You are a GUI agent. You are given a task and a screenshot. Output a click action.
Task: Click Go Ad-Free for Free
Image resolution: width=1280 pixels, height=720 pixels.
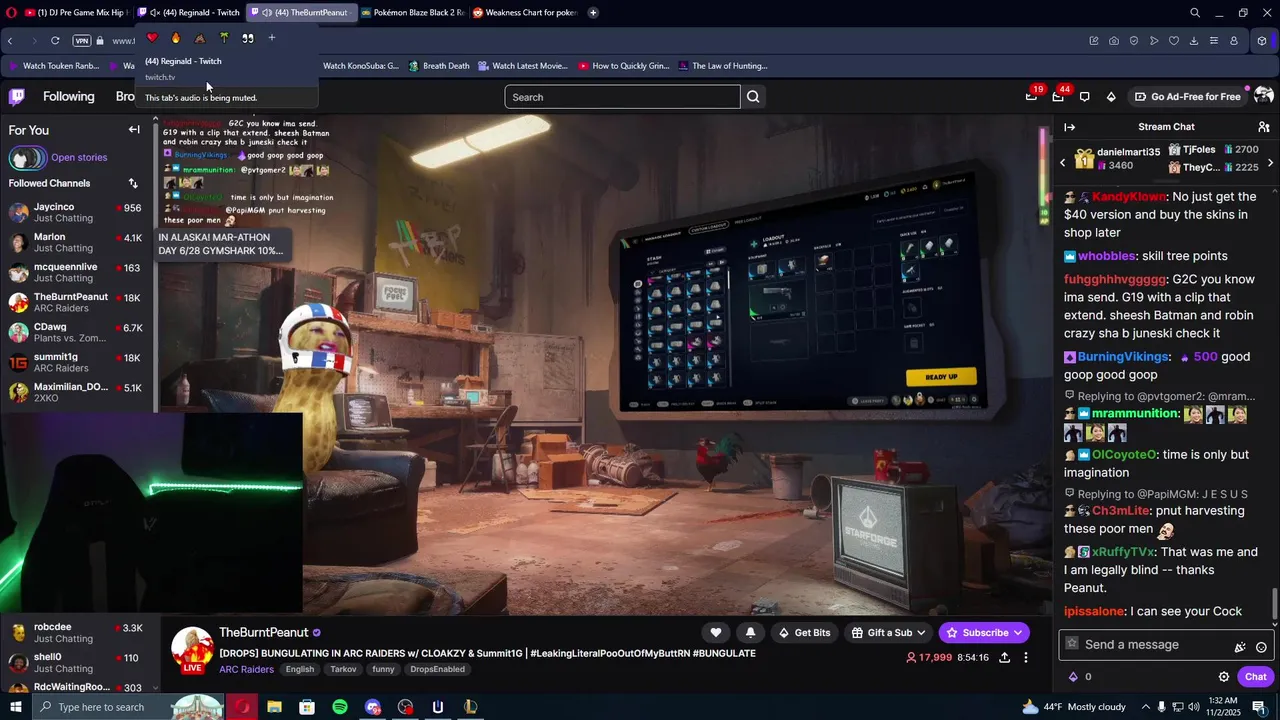(1188, 97)
